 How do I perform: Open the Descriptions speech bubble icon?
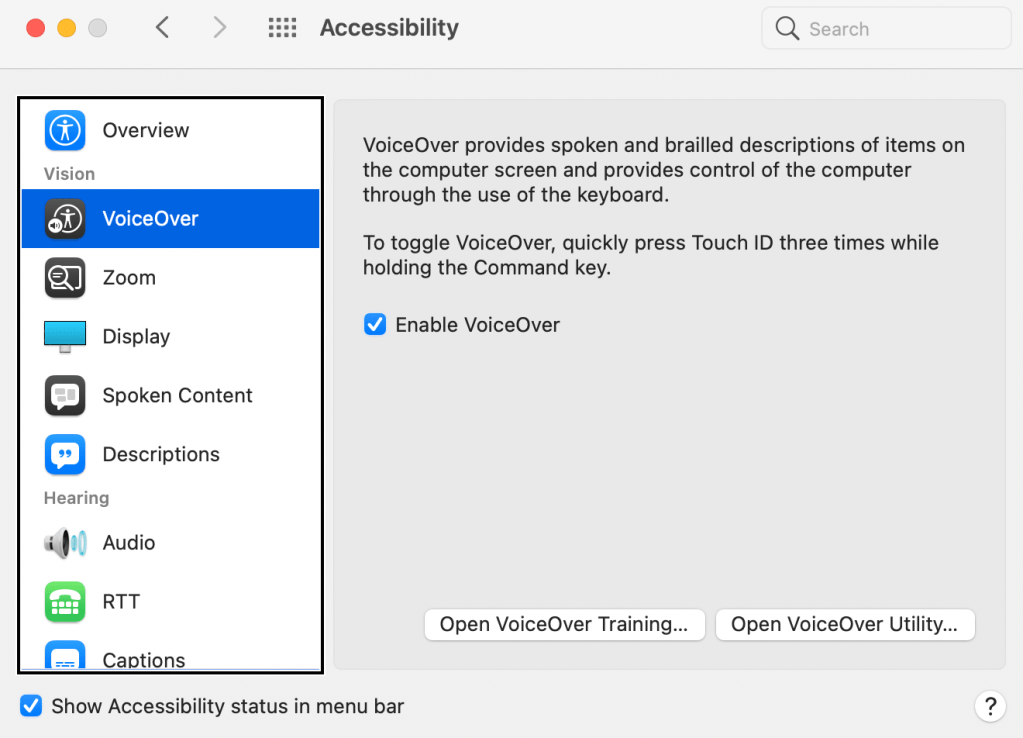[65, 455]
